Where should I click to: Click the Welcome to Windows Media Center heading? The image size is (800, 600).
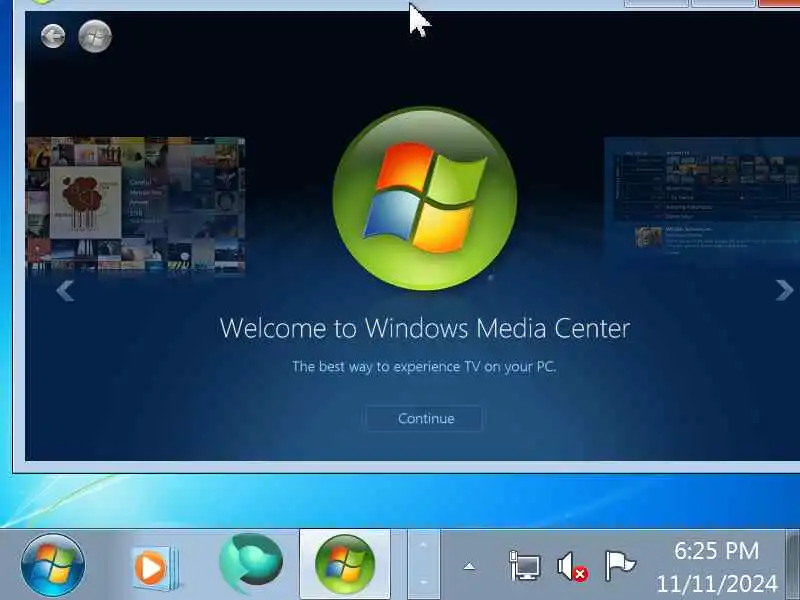tap(424, 328)
